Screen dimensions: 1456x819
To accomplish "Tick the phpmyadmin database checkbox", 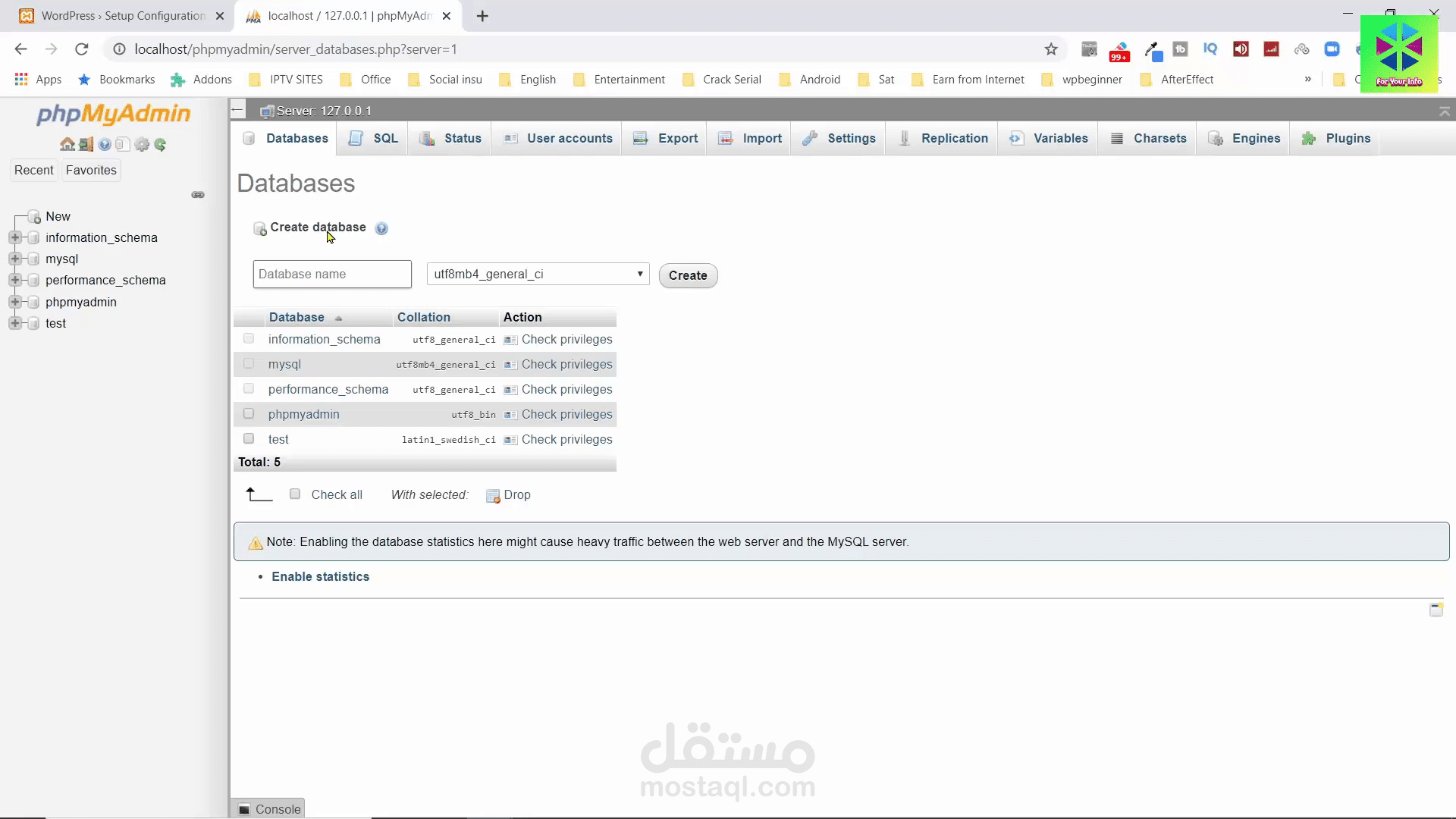I will 249,414.
